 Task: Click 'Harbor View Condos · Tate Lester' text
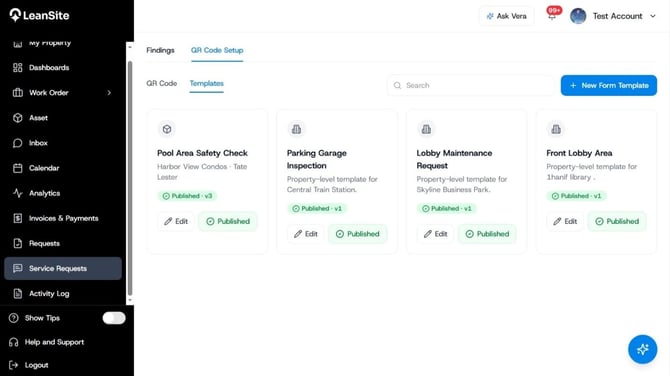pos(202,172)
